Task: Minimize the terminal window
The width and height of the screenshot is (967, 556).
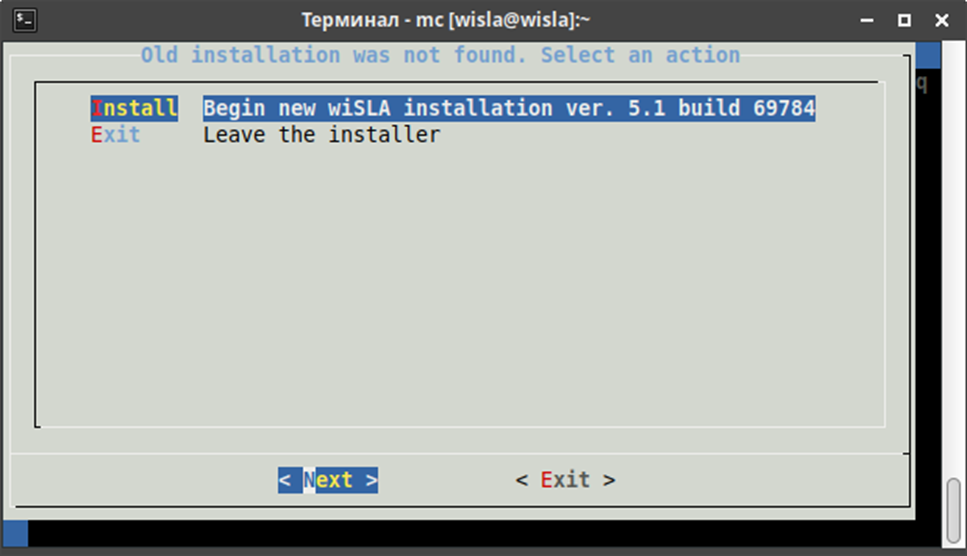Action: click(x=867, y=20)
